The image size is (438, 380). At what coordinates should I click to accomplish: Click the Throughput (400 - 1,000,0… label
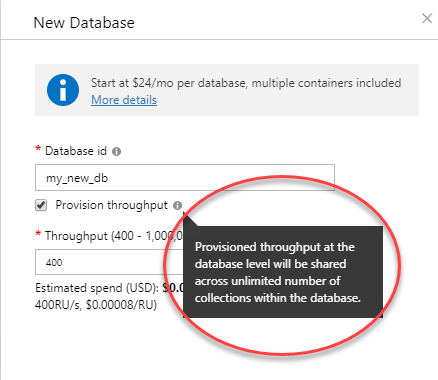tap(114, 236)
